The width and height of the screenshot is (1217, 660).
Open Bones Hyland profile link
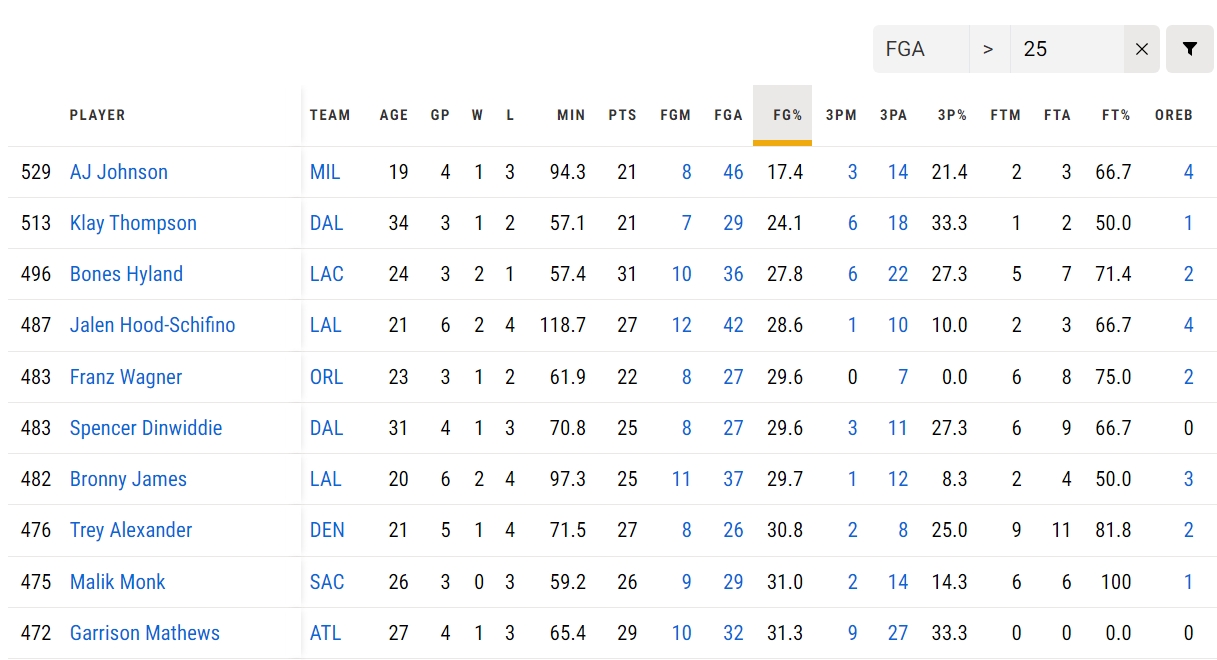126,274
